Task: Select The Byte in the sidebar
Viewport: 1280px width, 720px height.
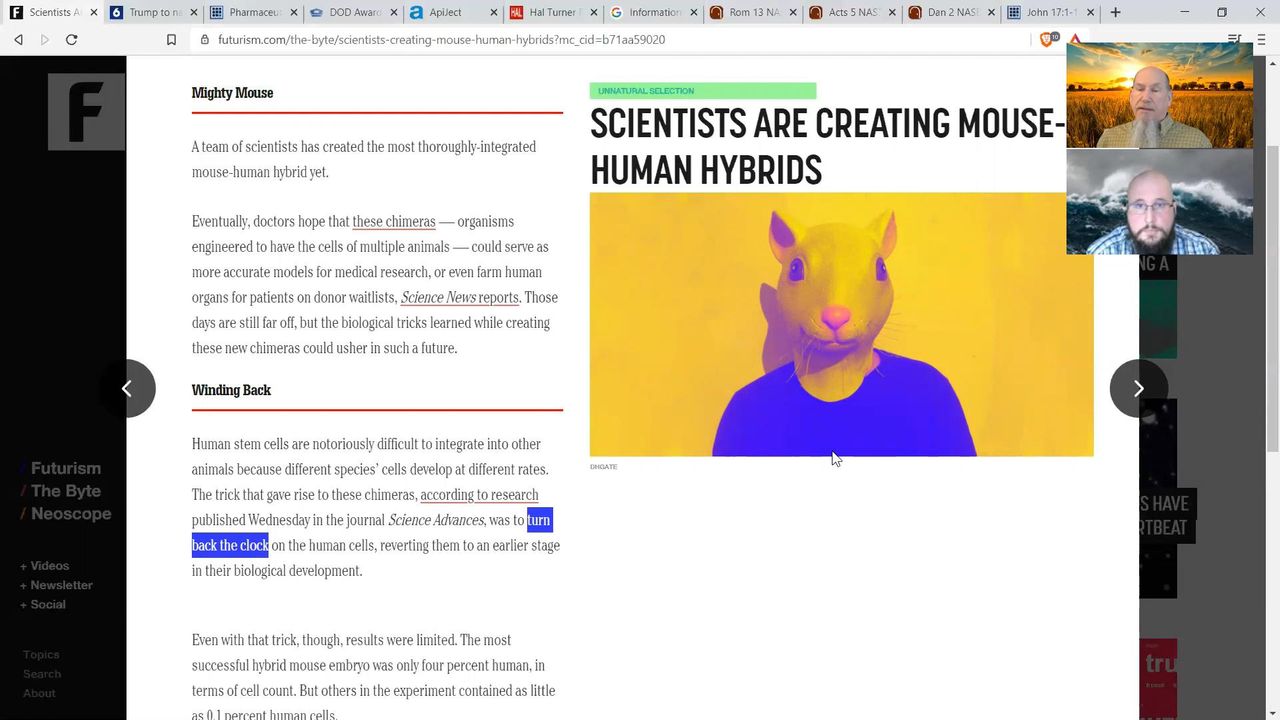Action: (x=65, y=491)
